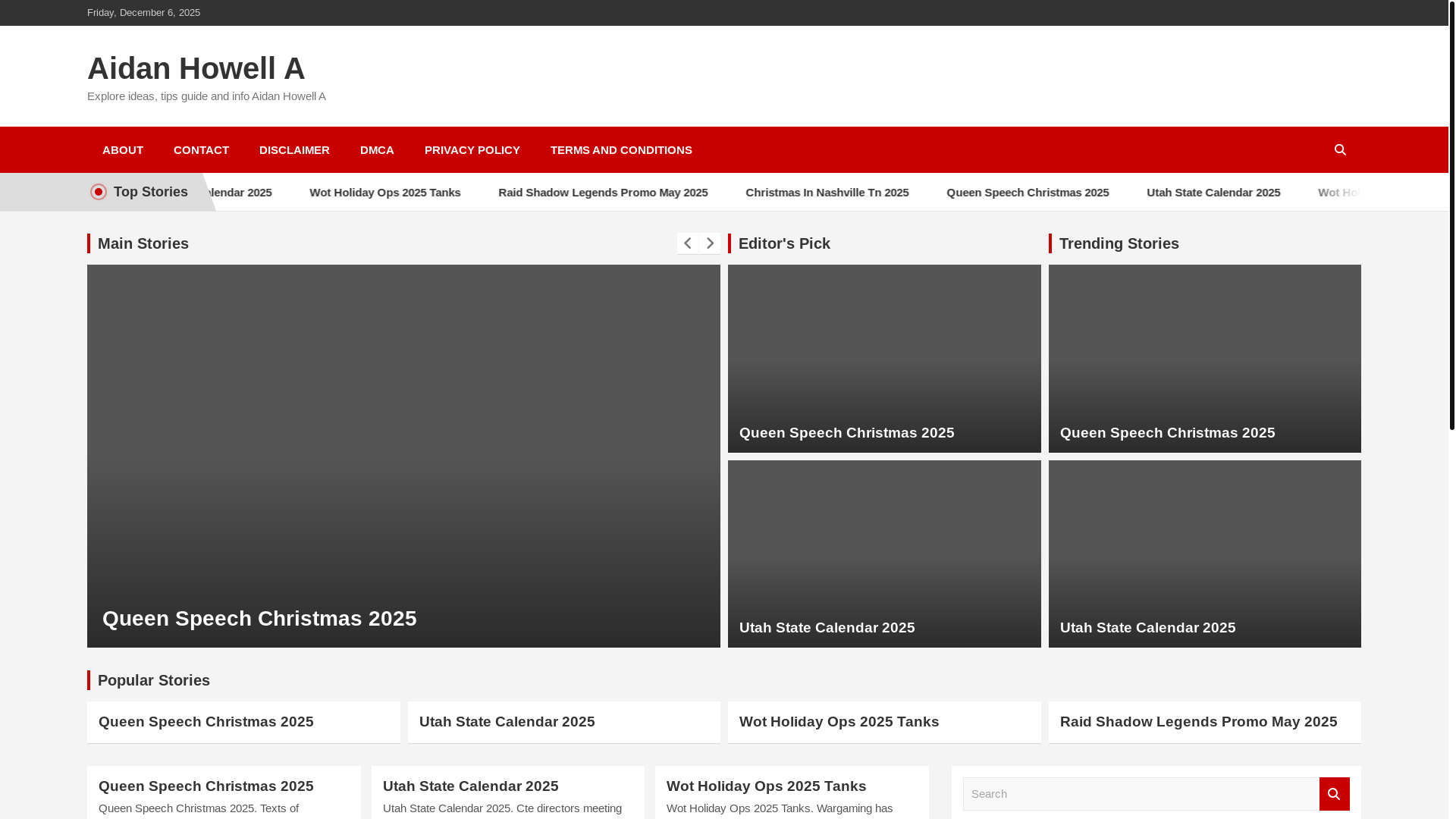Viewport: 1456px width, 819px height.
Task: Open ticker link Queen Speech Christmas 2025
Action: [x=1028, y=193]
